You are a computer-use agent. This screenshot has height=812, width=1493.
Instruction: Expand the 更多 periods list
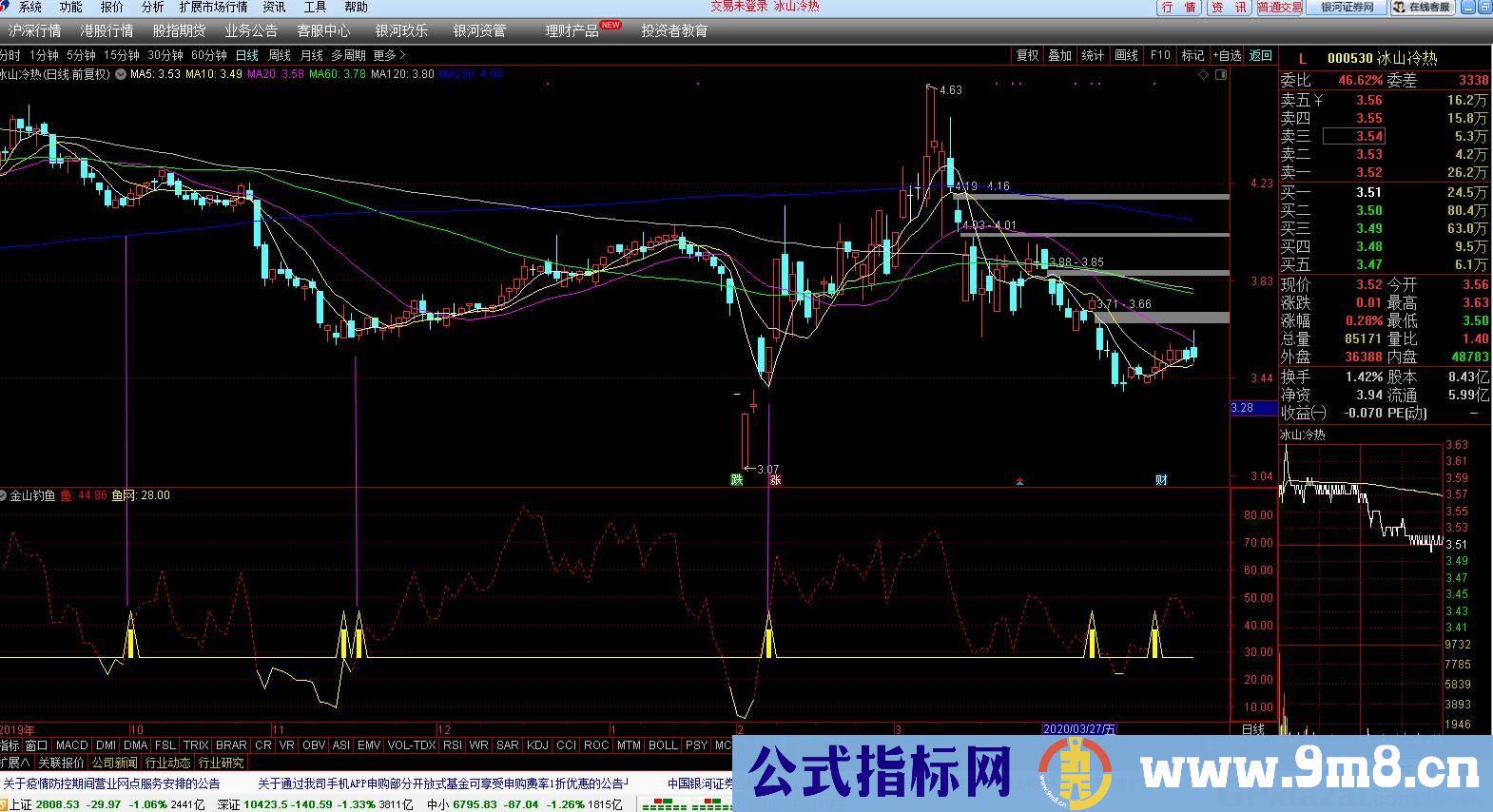tap(389, 55)
